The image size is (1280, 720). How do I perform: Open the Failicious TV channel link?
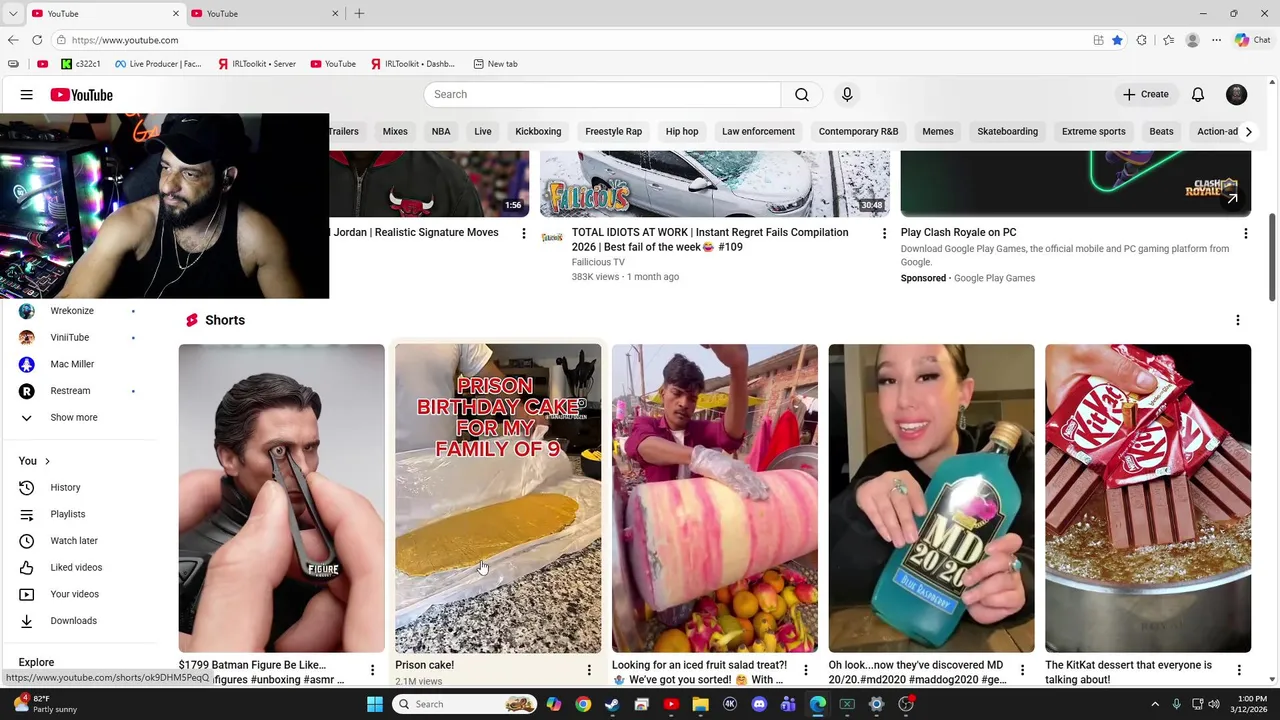tap(598, 262)
